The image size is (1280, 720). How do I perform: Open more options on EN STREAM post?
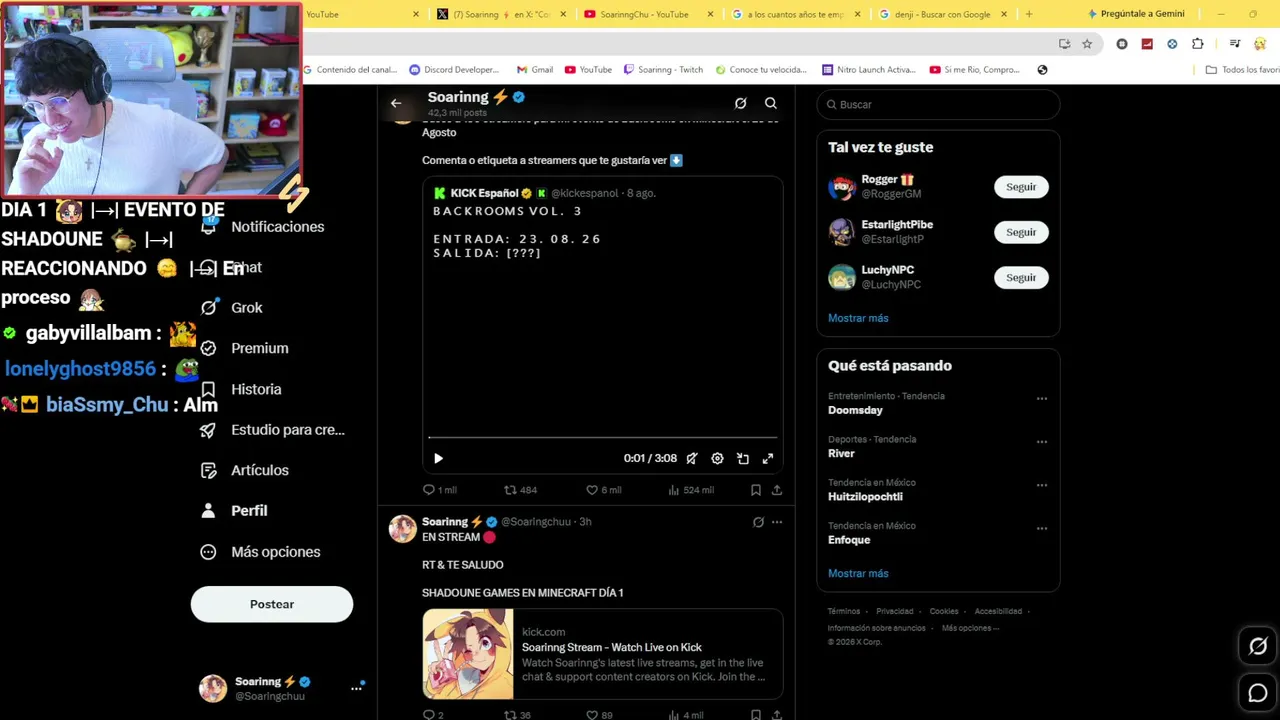[x=777, y=522]
